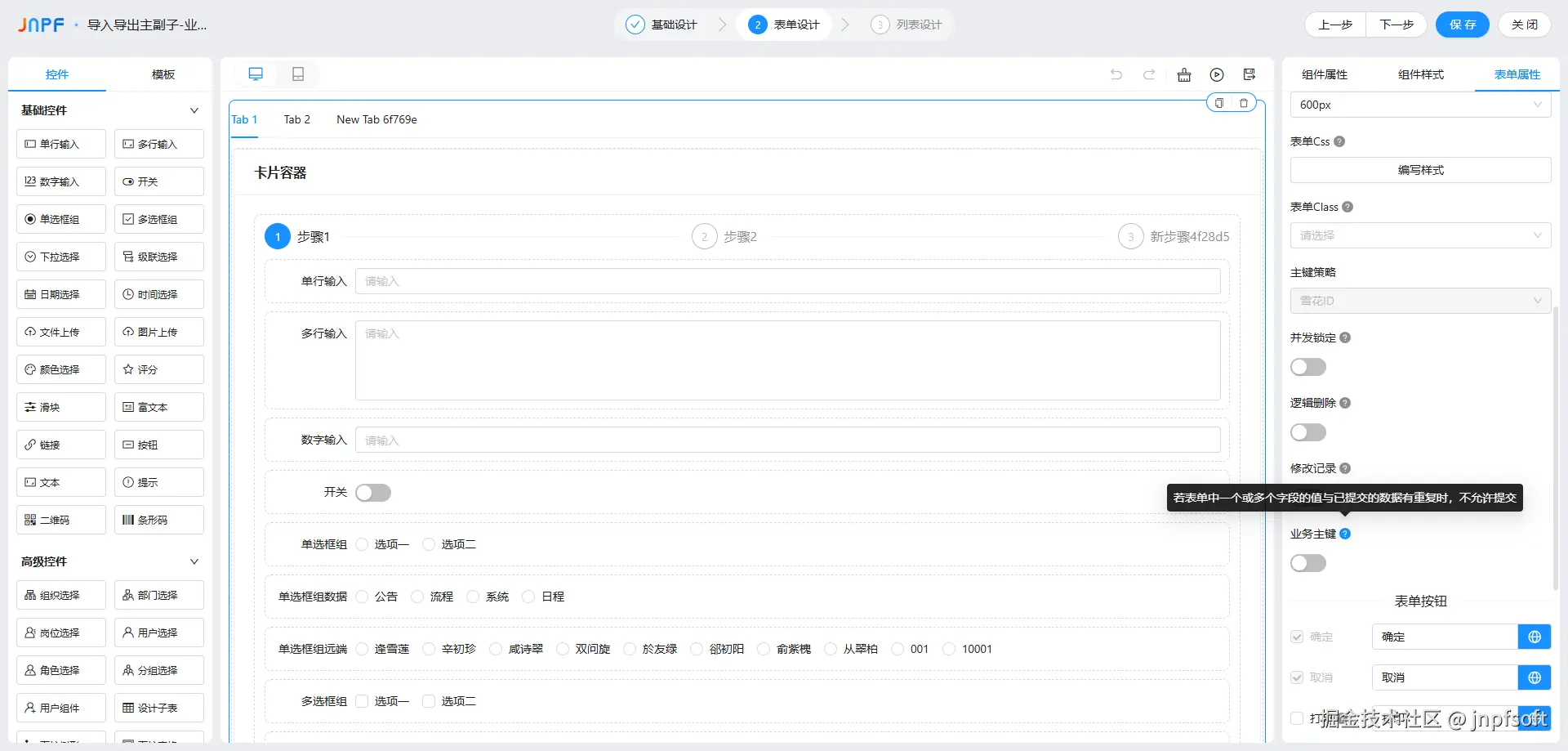Add the 组织选择 control

tap(61, 595)
